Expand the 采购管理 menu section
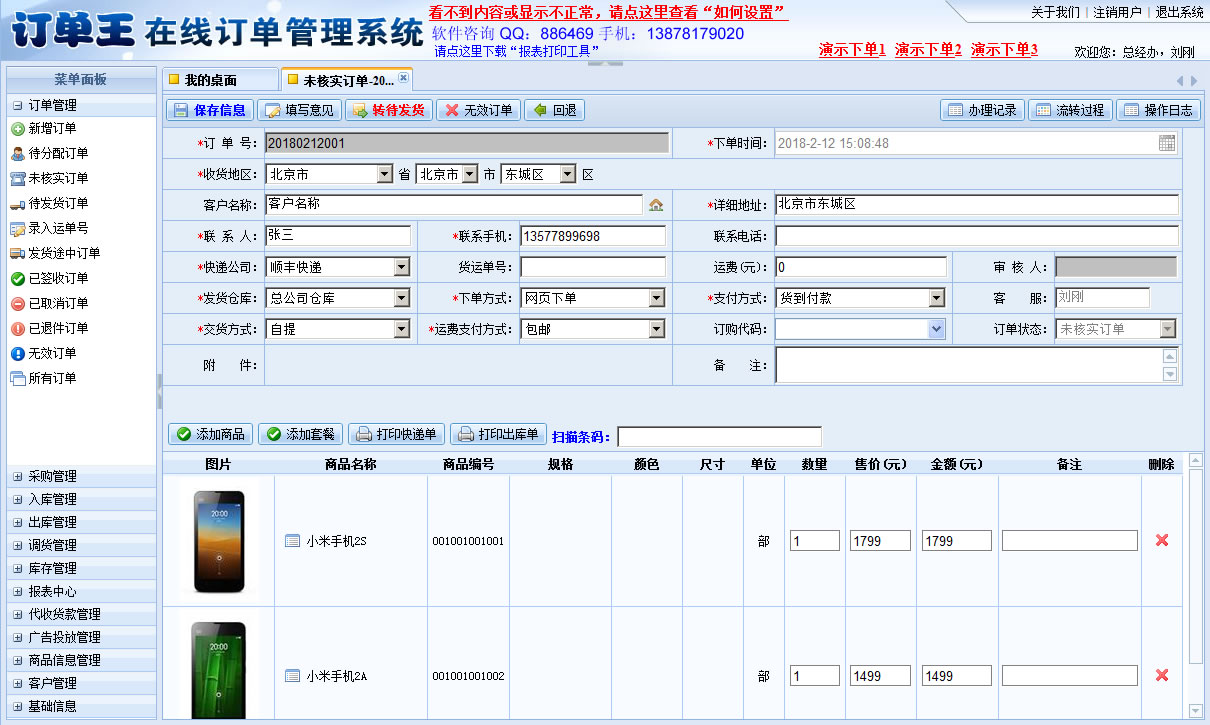The width and height of the screenshot is (1210, 725). pyautogui.click(x=52, y=477)
